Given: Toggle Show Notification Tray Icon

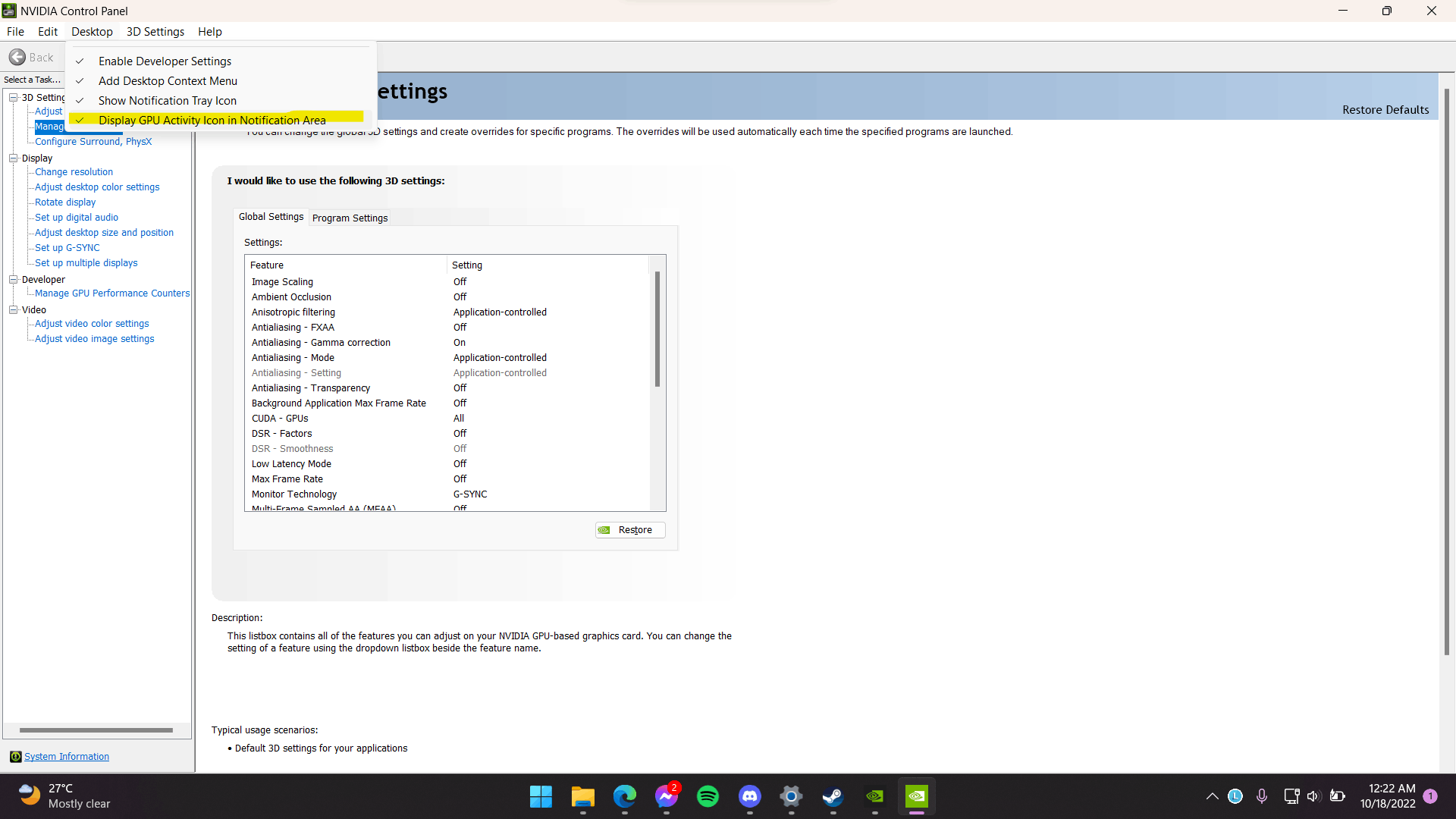Looking at the screenshot, I should (x=167, y=101).
